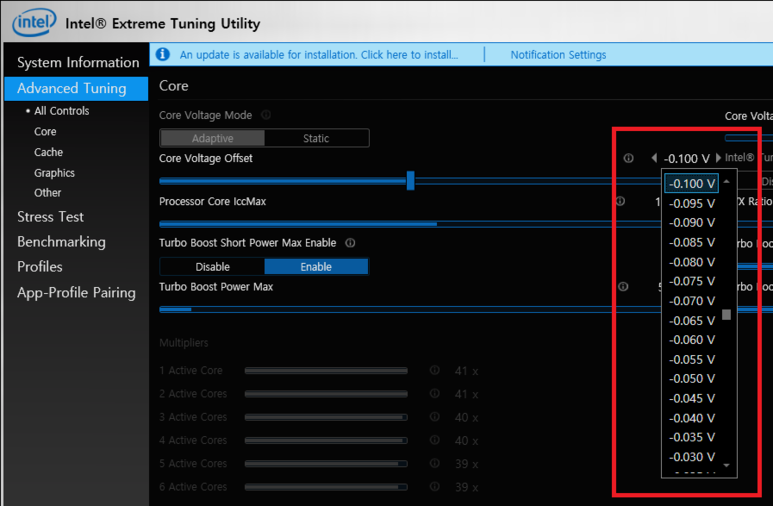Click info icon next to Turbo Boost Short Power Max Enable

pos(350,243)
